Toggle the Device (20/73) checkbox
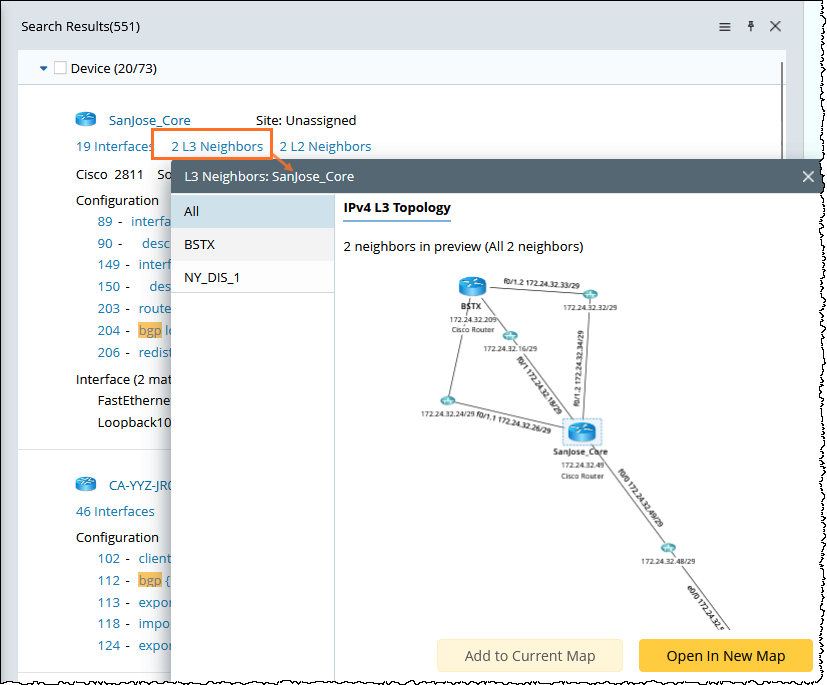Screen dimensions: 827x685 (60, 69)
